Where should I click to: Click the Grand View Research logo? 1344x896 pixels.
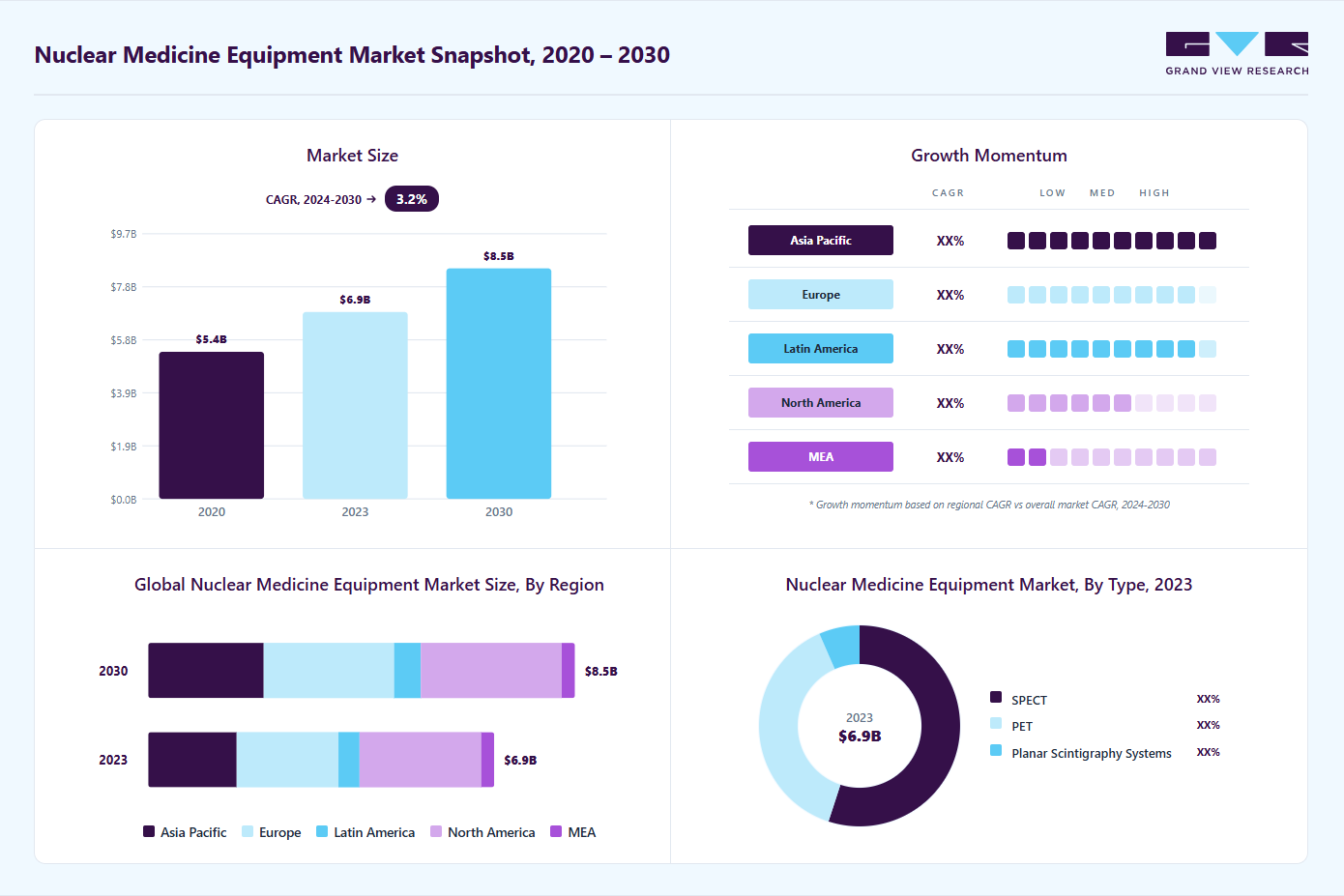pos(1237,54)
